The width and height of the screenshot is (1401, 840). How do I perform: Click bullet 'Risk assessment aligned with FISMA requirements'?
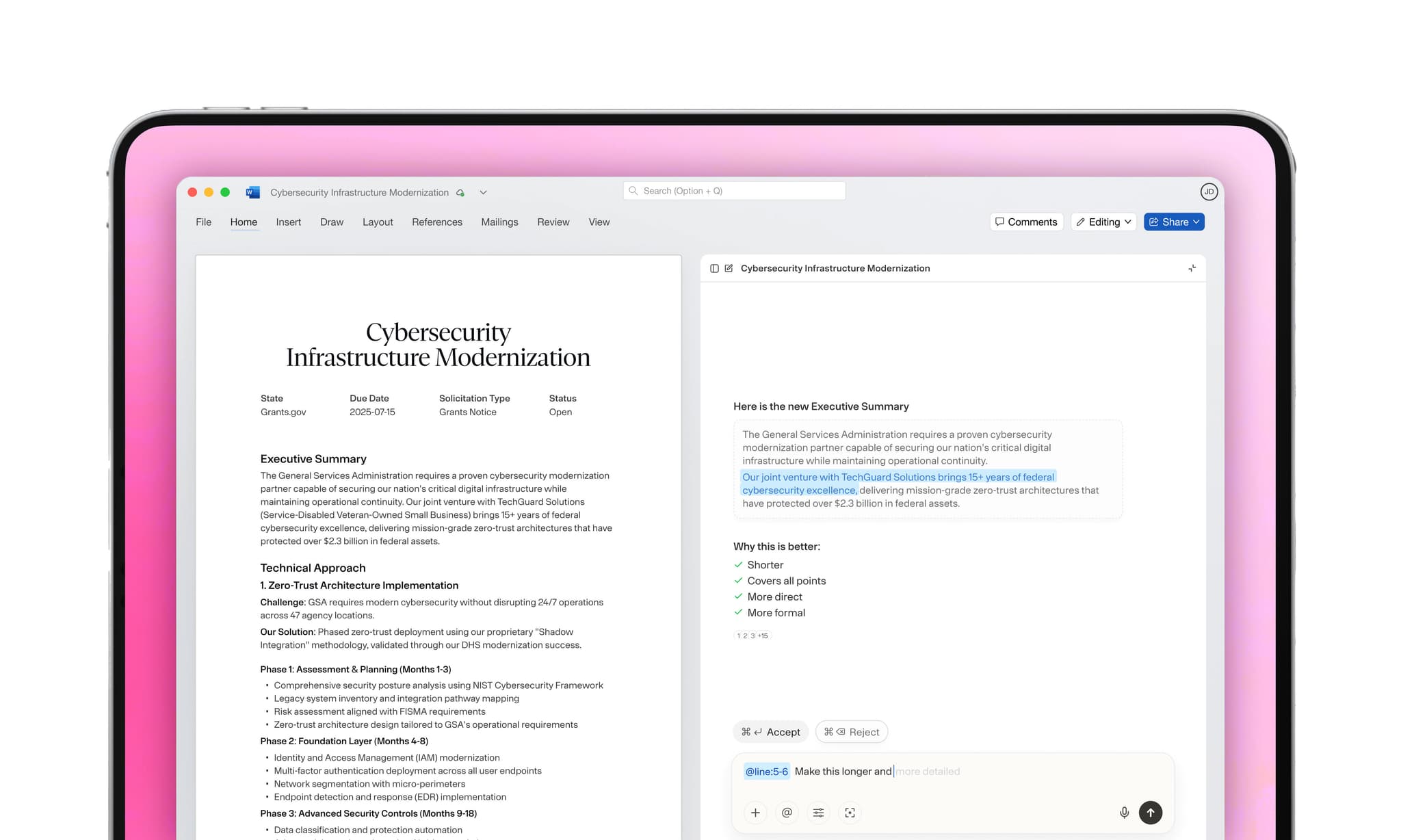[379, 712]
